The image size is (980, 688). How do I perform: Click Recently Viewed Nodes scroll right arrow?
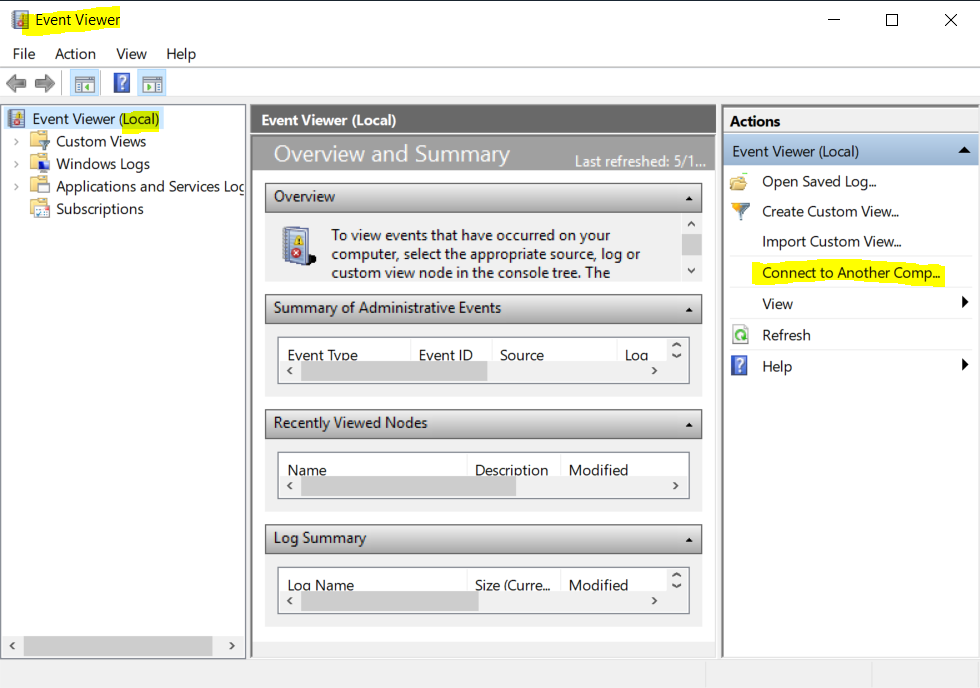pyautogui.click(x=676, y=486)
